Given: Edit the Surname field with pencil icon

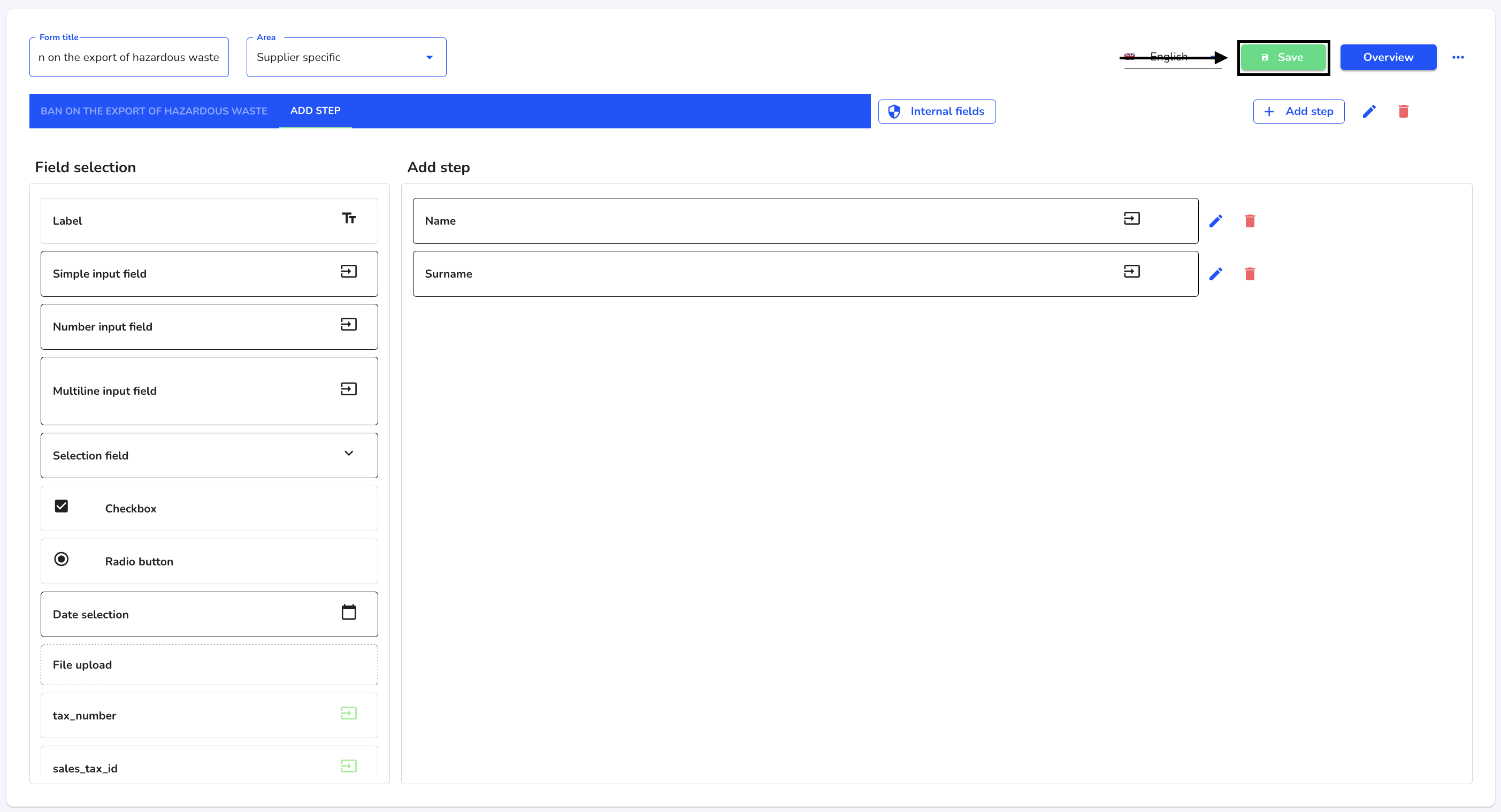Looking at the screenshot, I should (1215, 274).
